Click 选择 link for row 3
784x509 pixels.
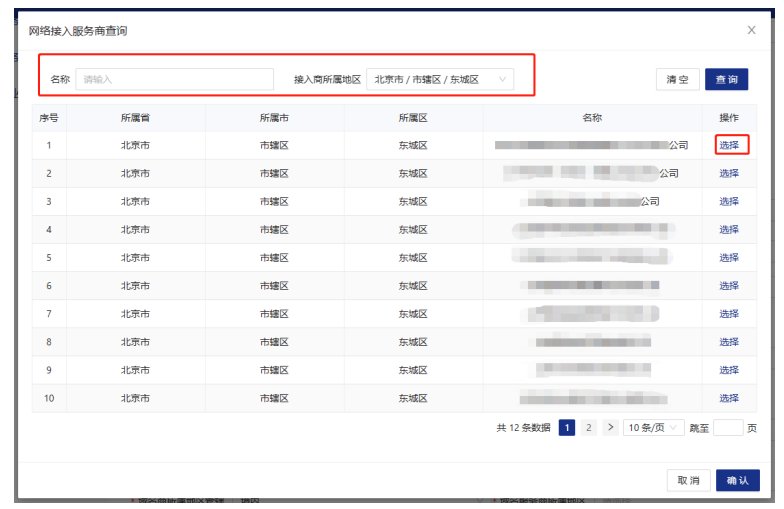coord(729,201)
